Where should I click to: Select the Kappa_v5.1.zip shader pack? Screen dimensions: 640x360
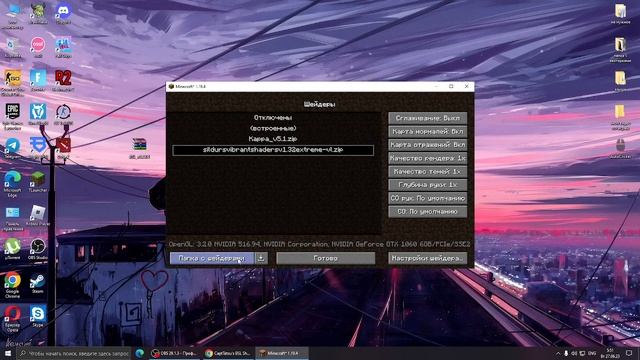[273, 139]
